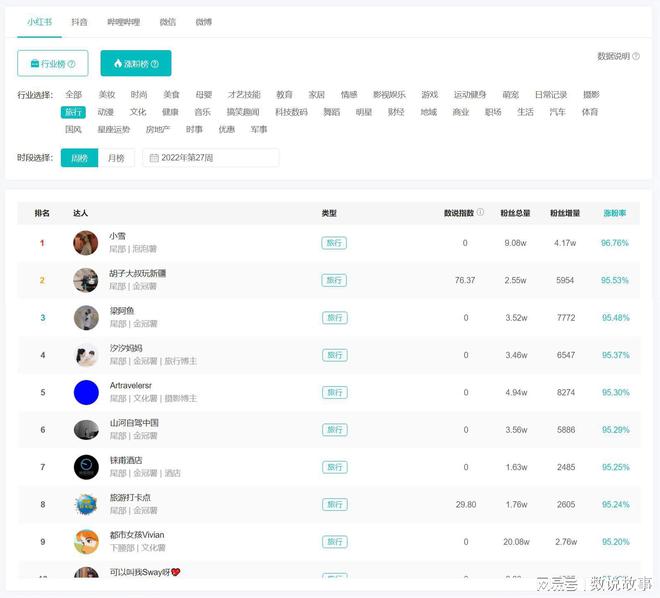Click the 96.76% growth rate value
660x598 pixels.
coord(615,243)
